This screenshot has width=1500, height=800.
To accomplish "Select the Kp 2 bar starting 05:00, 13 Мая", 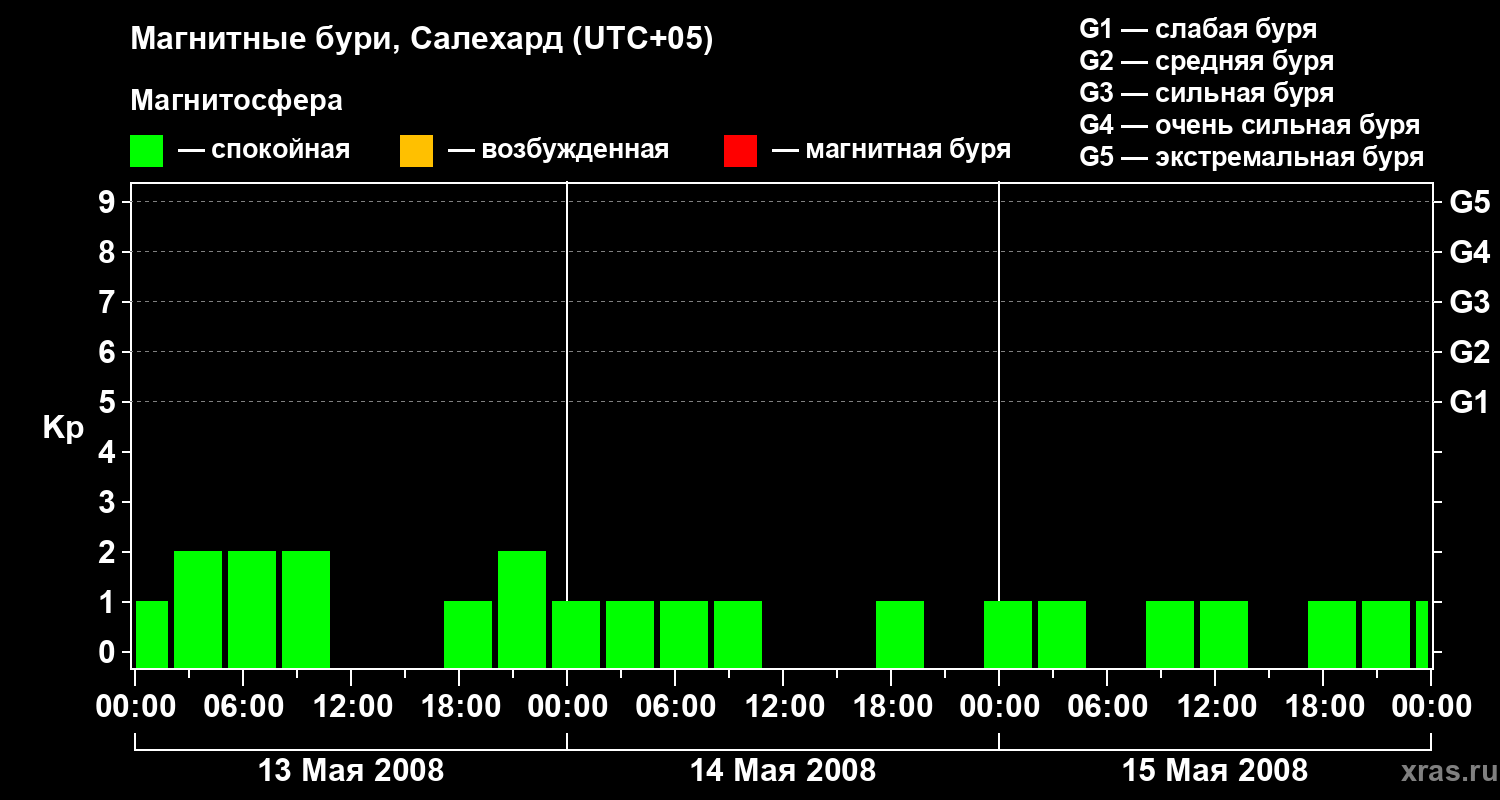I will (252, 609).
